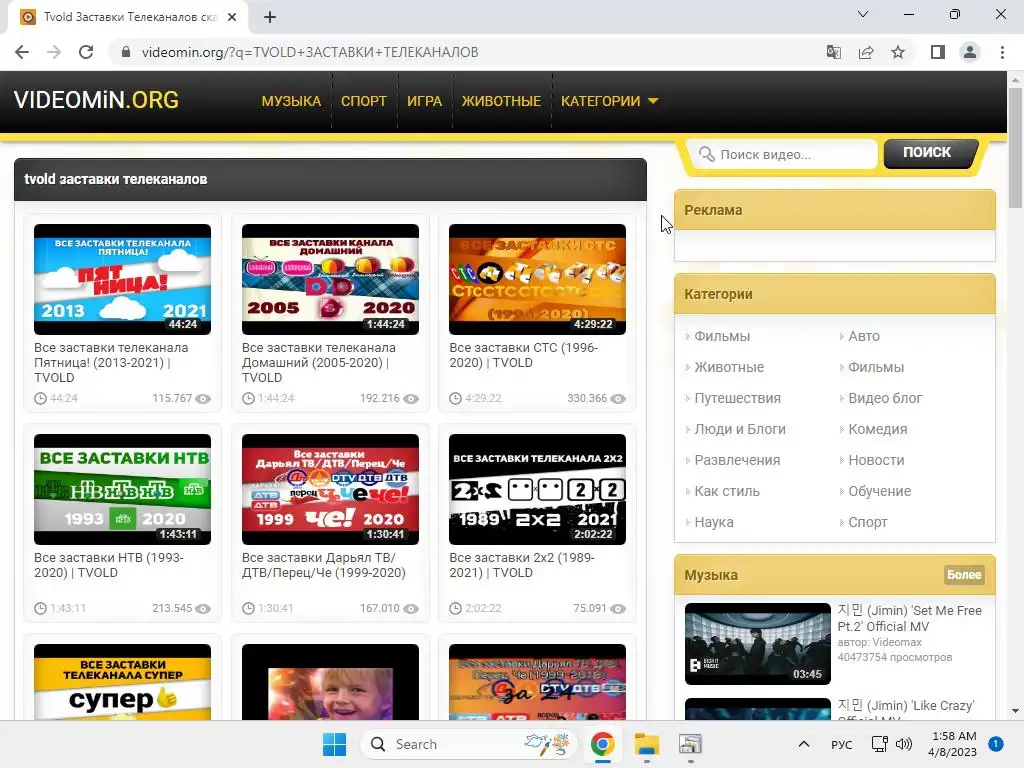Open Jimin 'Set Me Free Pt.2' title
This screenshot has width=1024, height=768.
(x=910, y=618)
